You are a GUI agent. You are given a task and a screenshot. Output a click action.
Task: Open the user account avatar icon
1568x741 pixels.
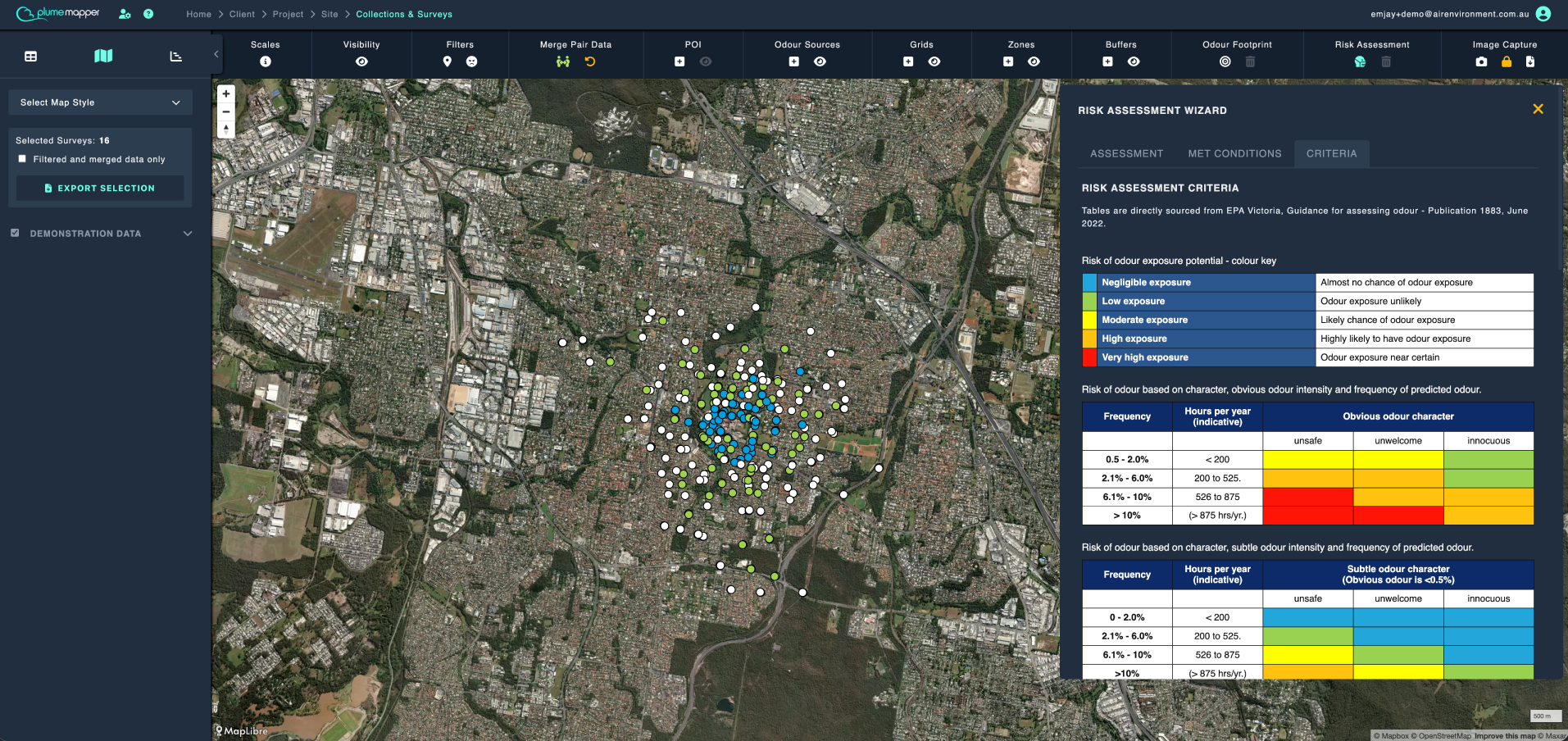[x=1543, y=14]
